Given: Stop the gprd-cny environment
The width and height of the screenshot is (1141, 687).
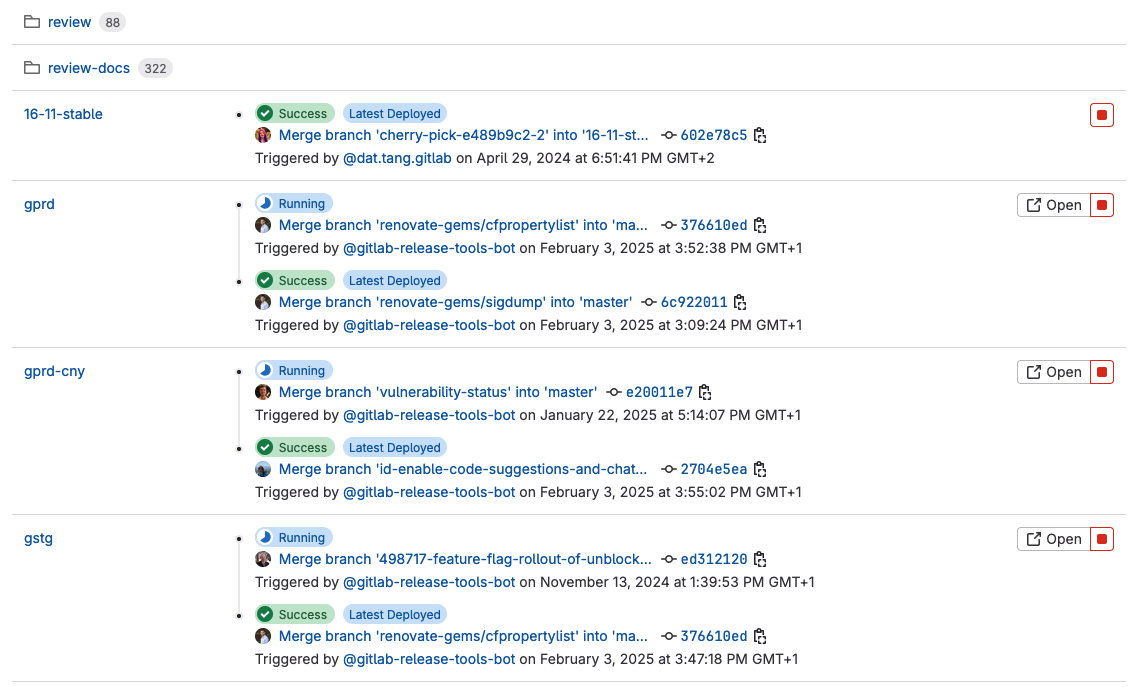Looking at the screenshot, I should click(x=1101, y=372).
